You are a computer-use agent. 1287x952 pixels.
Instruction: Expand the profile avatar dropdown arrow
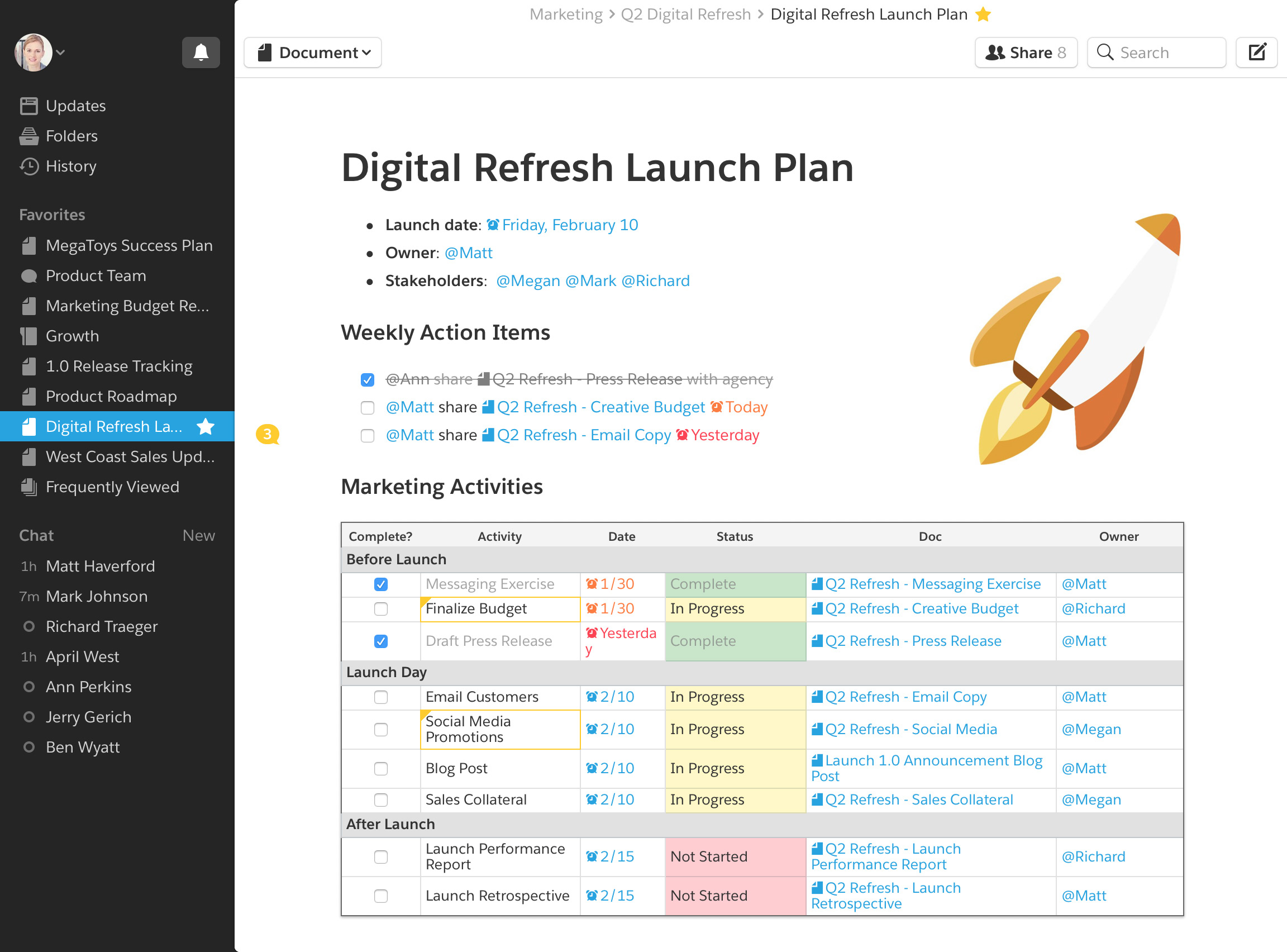coord(60,53)
